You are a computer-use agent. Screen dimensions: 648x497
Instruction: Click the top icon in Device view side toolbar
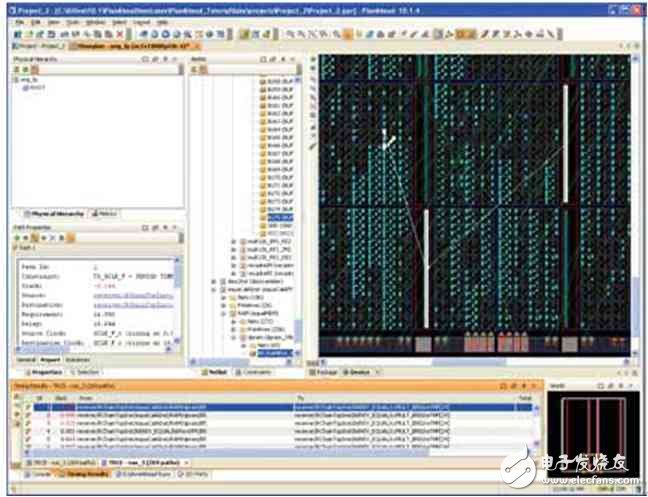(313, 60)
